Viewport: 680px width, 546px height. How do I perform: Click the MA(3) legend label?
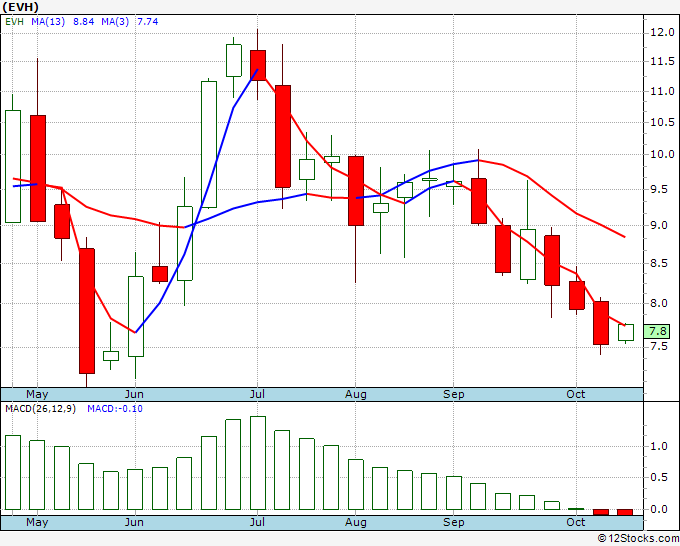pos(115,22)
